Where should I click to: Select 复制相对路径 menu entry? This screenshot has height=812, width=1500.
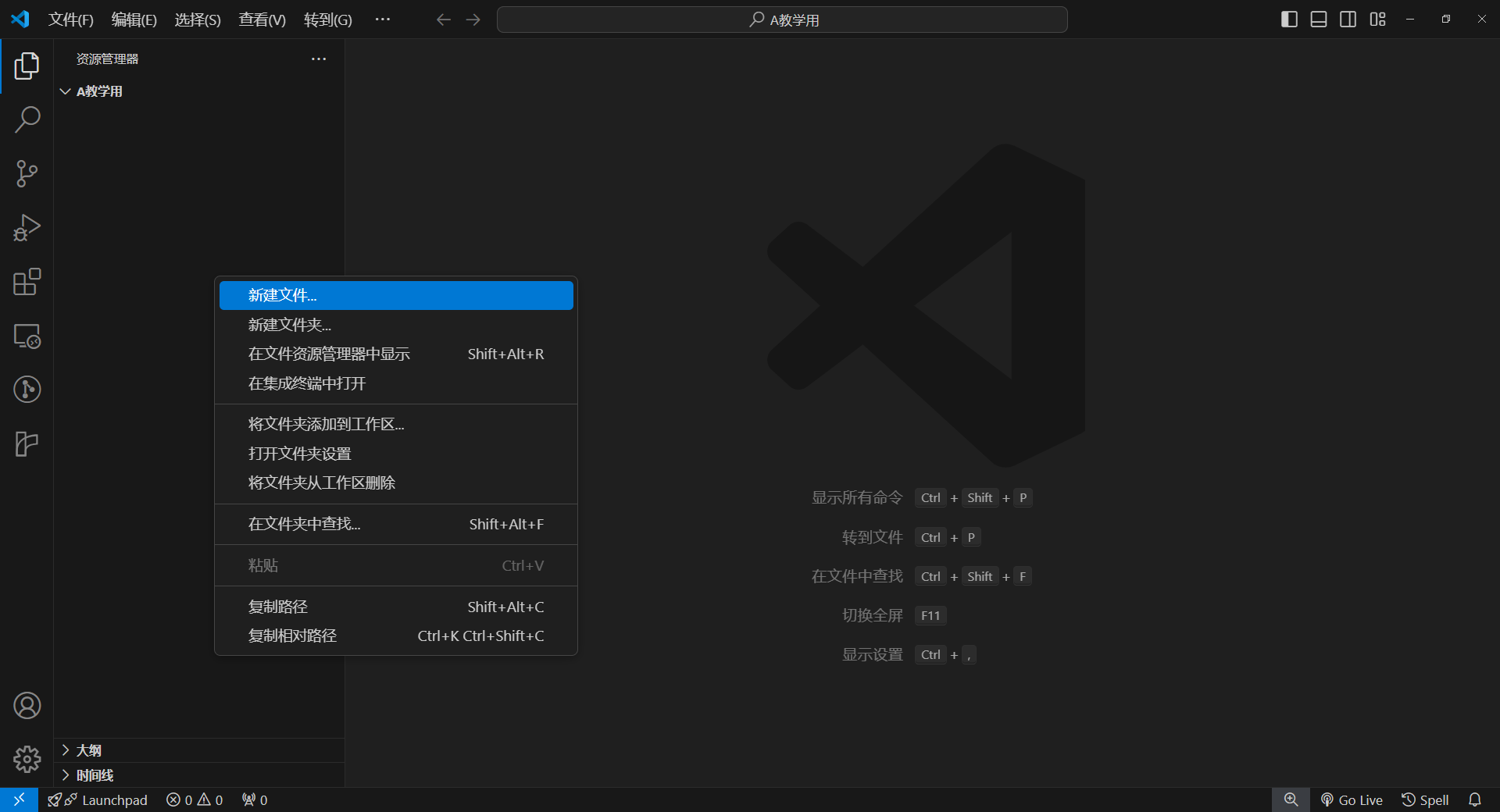pos(396,636)
